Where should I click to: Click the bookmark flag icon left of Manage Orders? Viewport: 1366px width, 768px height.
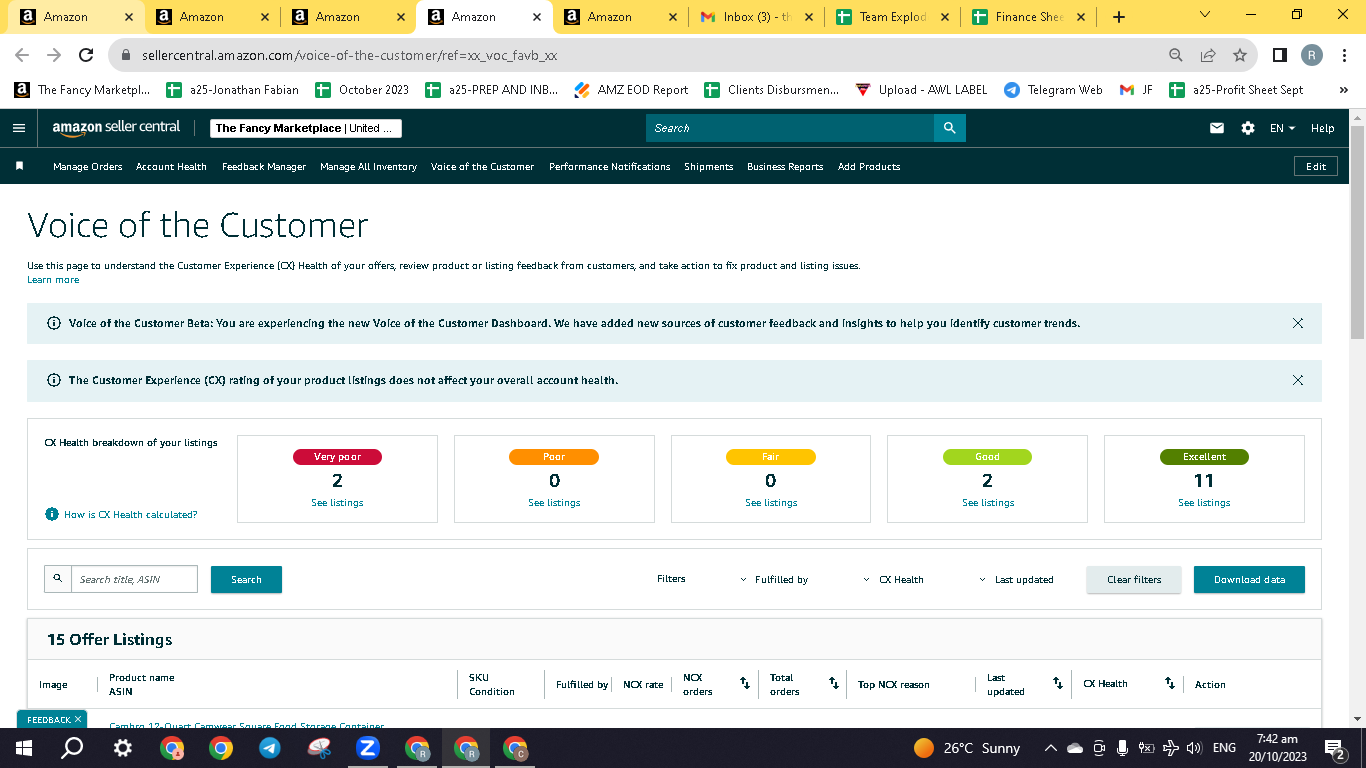tap(19, 166)
